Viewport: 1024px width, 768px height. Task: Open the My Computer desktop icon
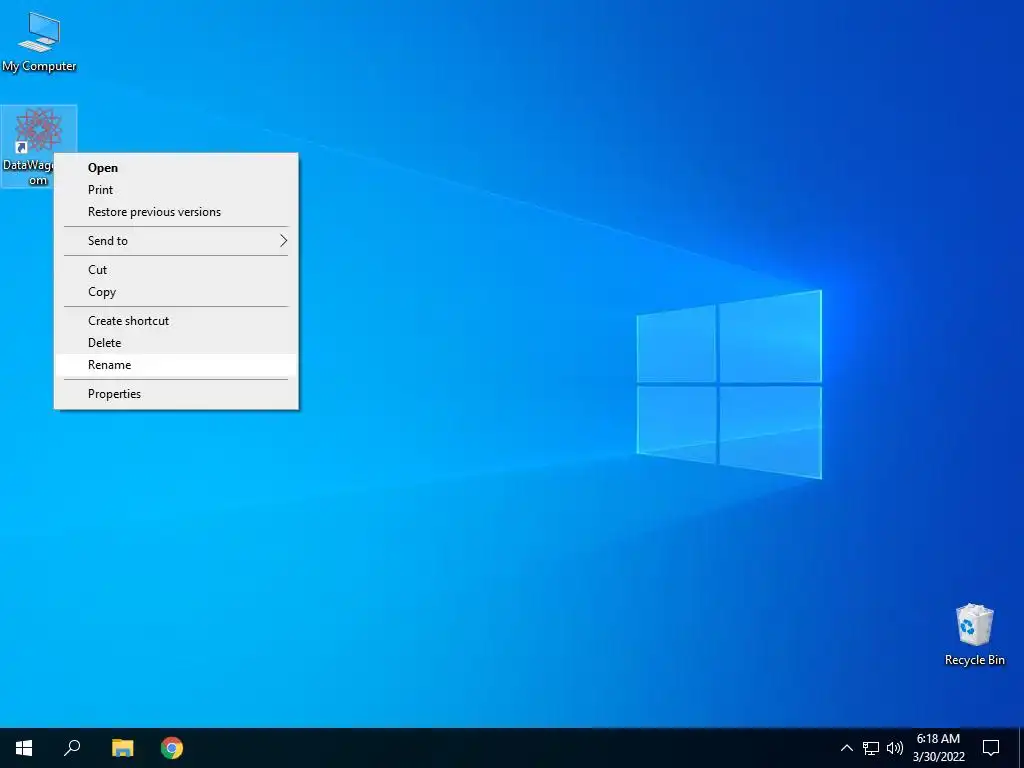pyautogui.click(x=39, y=42)
